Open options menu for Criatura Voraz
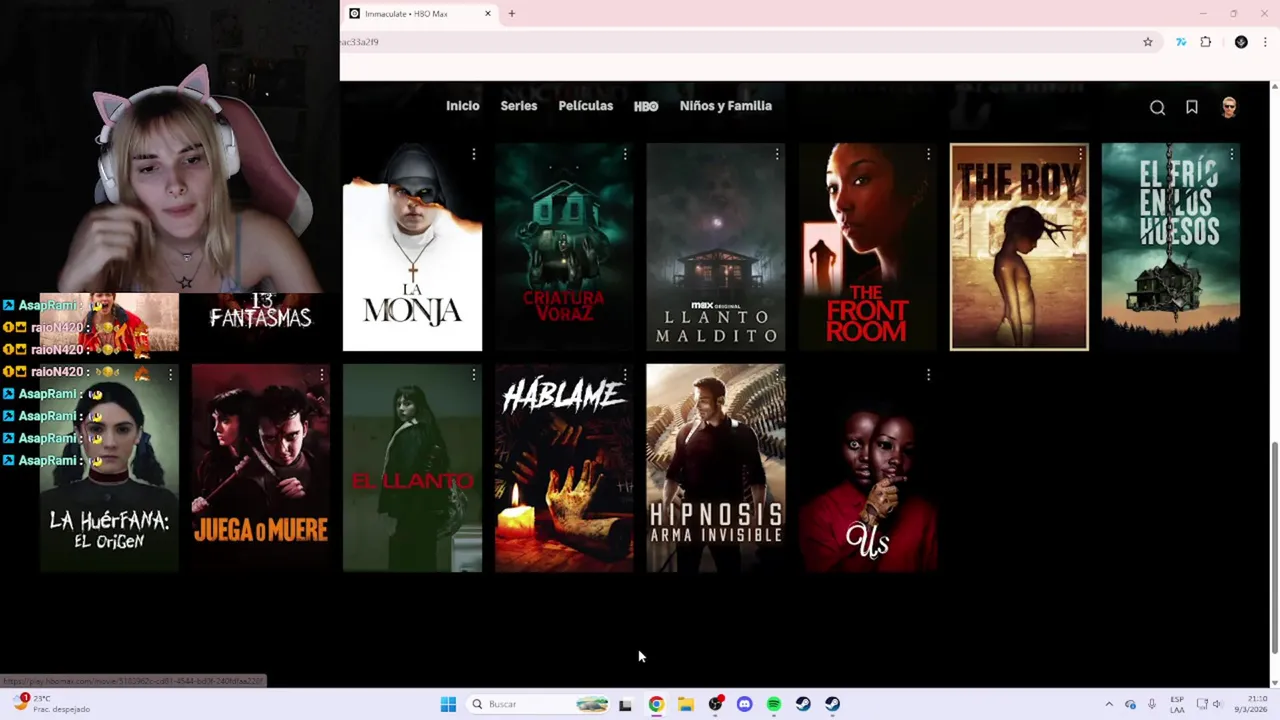The height and width of the screenshot is (720, 1280). point(625,154)
